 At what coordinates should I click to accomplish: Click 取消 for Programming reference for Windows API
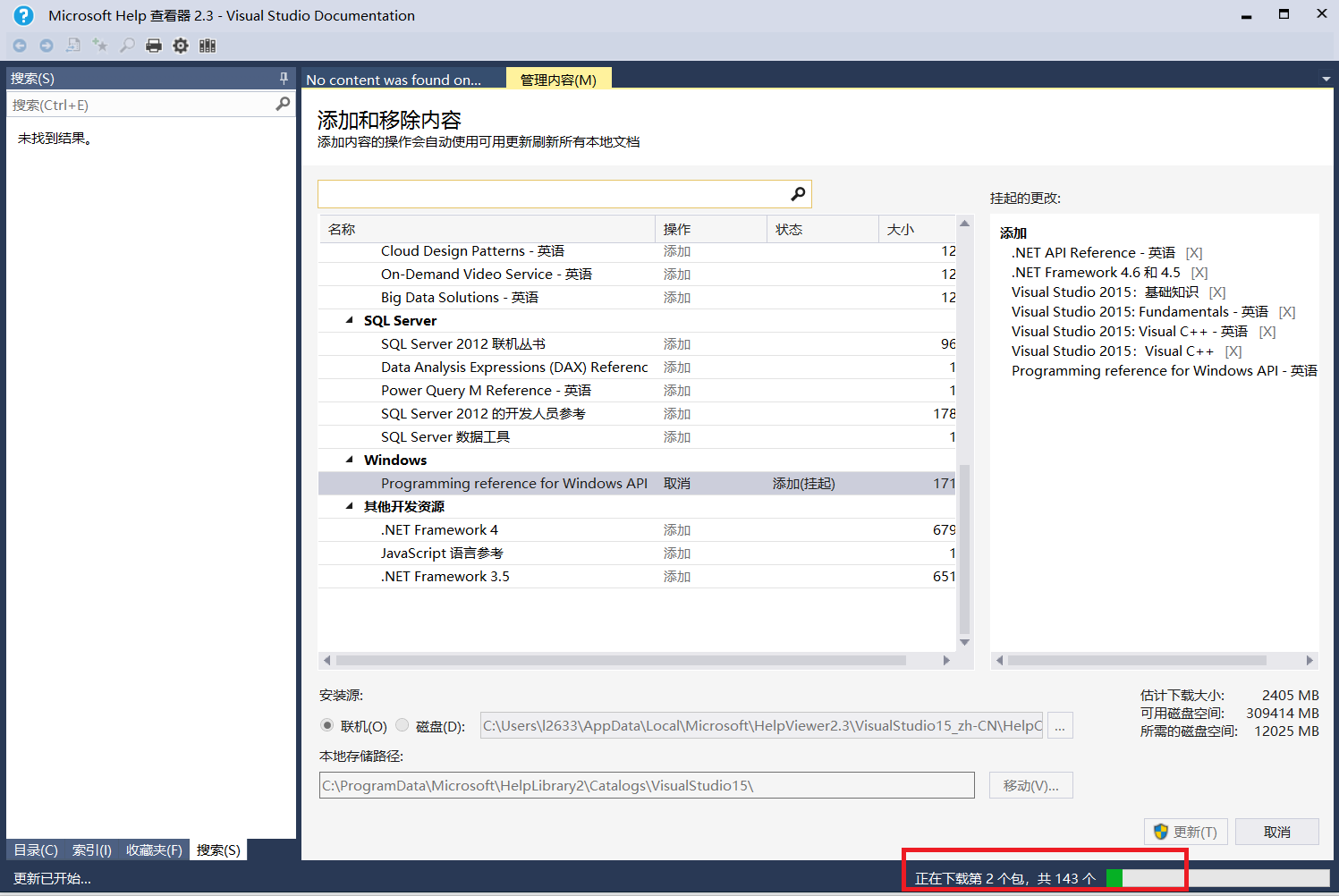click(x=677, y=483)
